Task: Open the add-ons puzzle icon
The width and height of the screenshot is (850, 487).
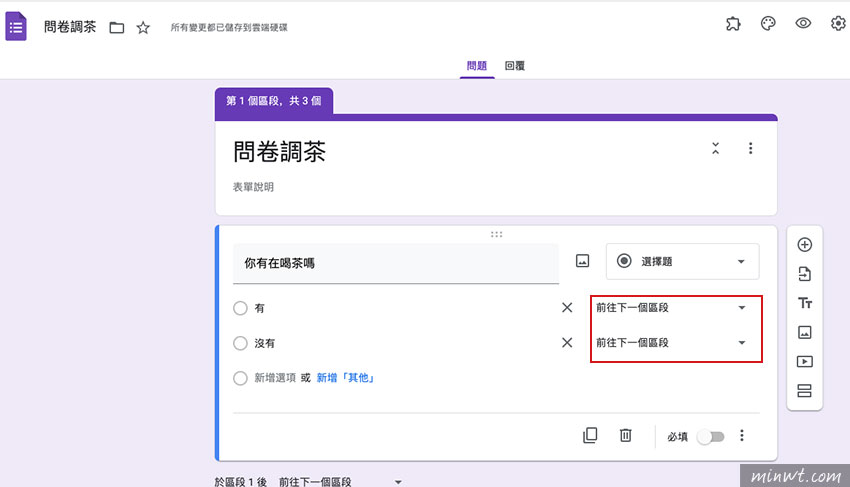Action: pos(733,23)
